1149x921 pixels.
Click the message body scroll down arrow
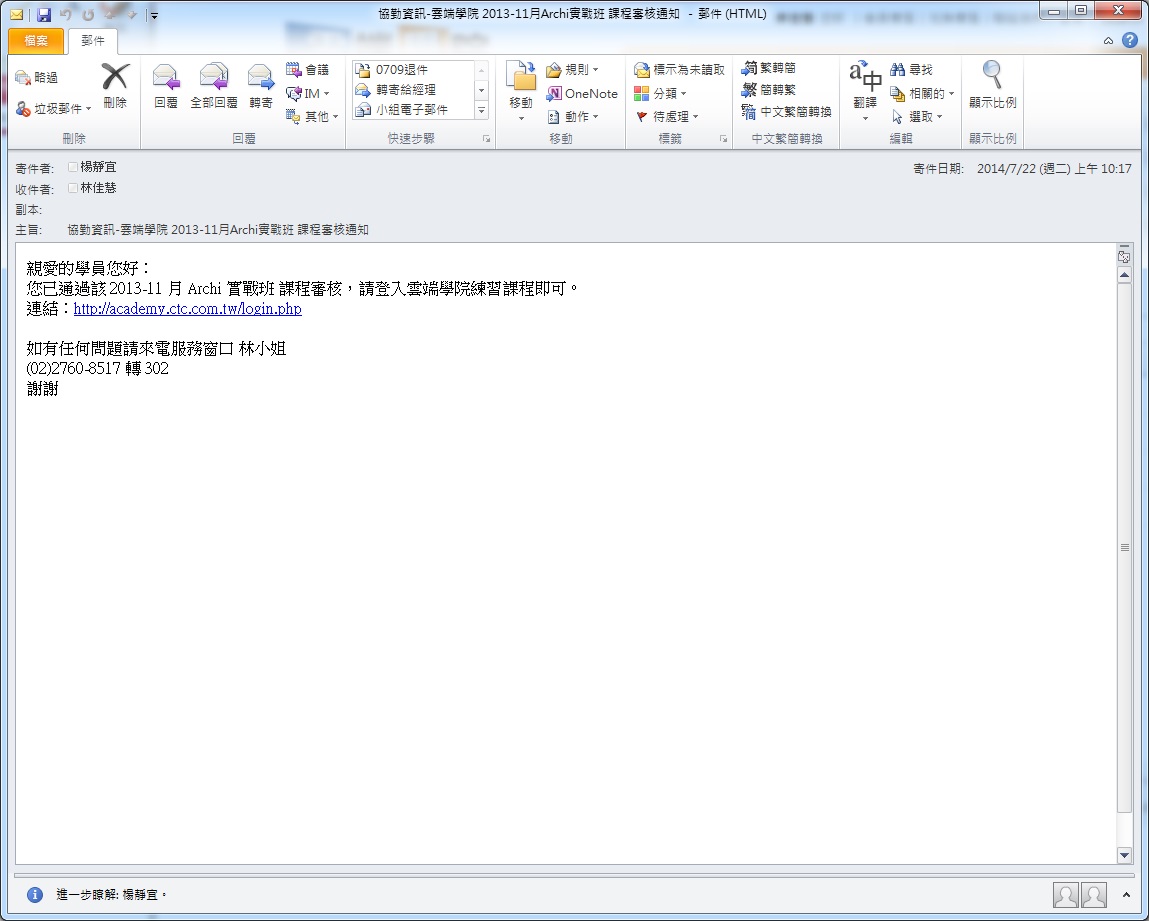[x=1124, y=855]
